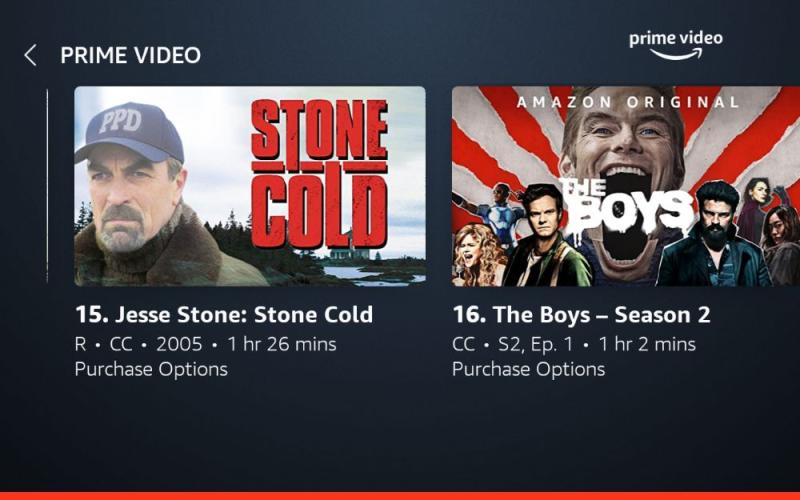Screen dimensions: 800x500
Task: Click the CC label in Stone Cold details
Action: [121, 344]
